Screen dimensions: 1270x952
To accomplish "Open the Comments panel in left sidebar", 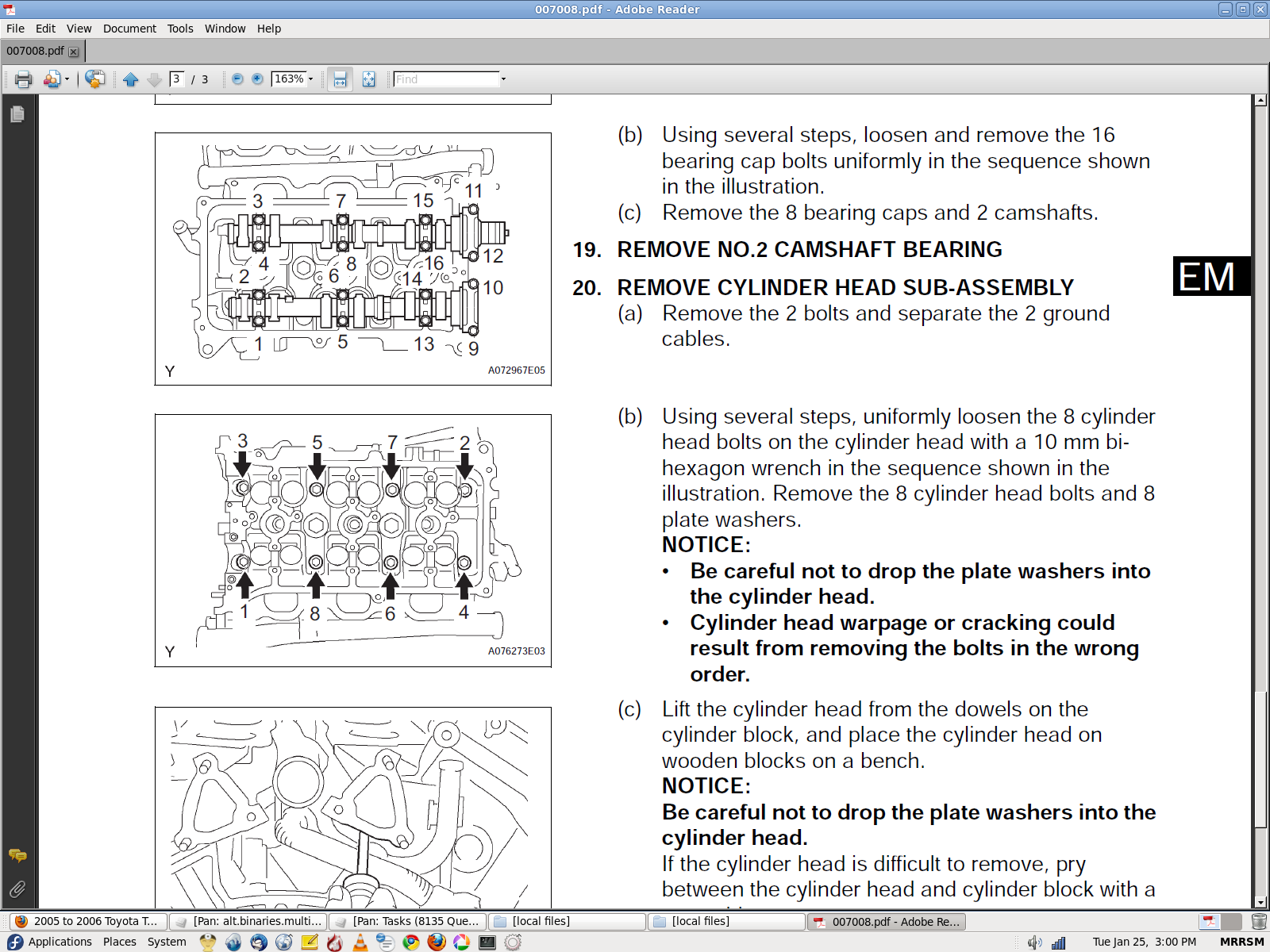I will pyautogui.click(x=17, y=855).
